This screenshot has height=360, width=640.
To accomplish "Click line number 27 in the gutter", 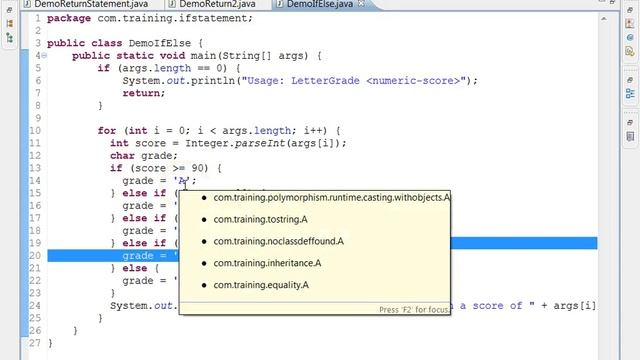I will pyautogui.click(x=35, y=343).
